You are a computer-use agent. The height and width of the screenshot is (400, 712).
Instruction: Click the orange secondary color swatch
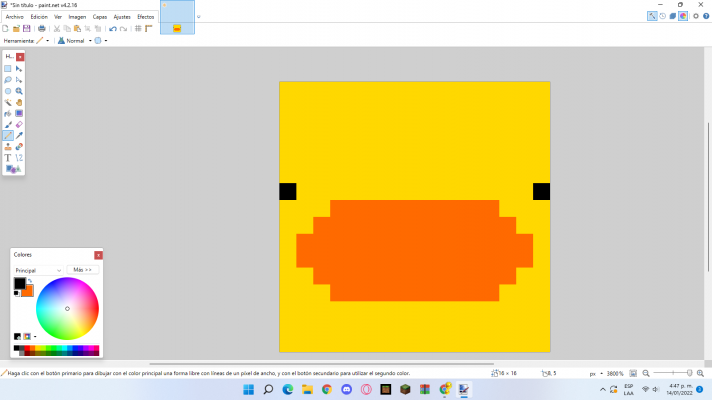click(29, 292)
